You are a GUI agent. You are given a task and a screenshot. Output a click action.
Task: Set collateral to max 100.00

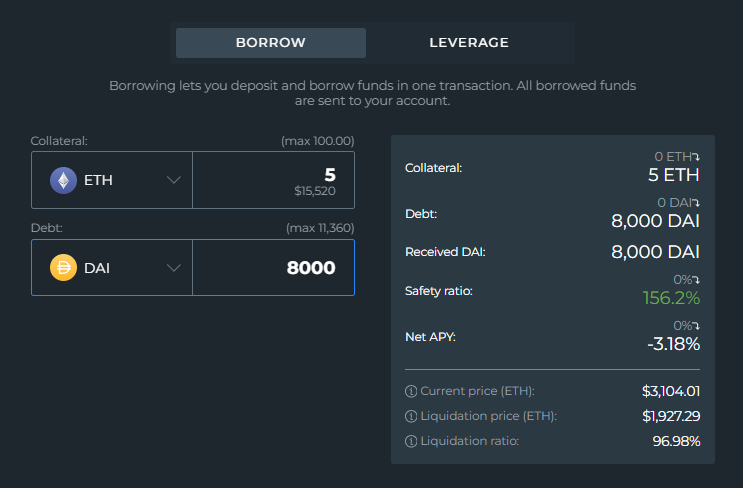317,142
